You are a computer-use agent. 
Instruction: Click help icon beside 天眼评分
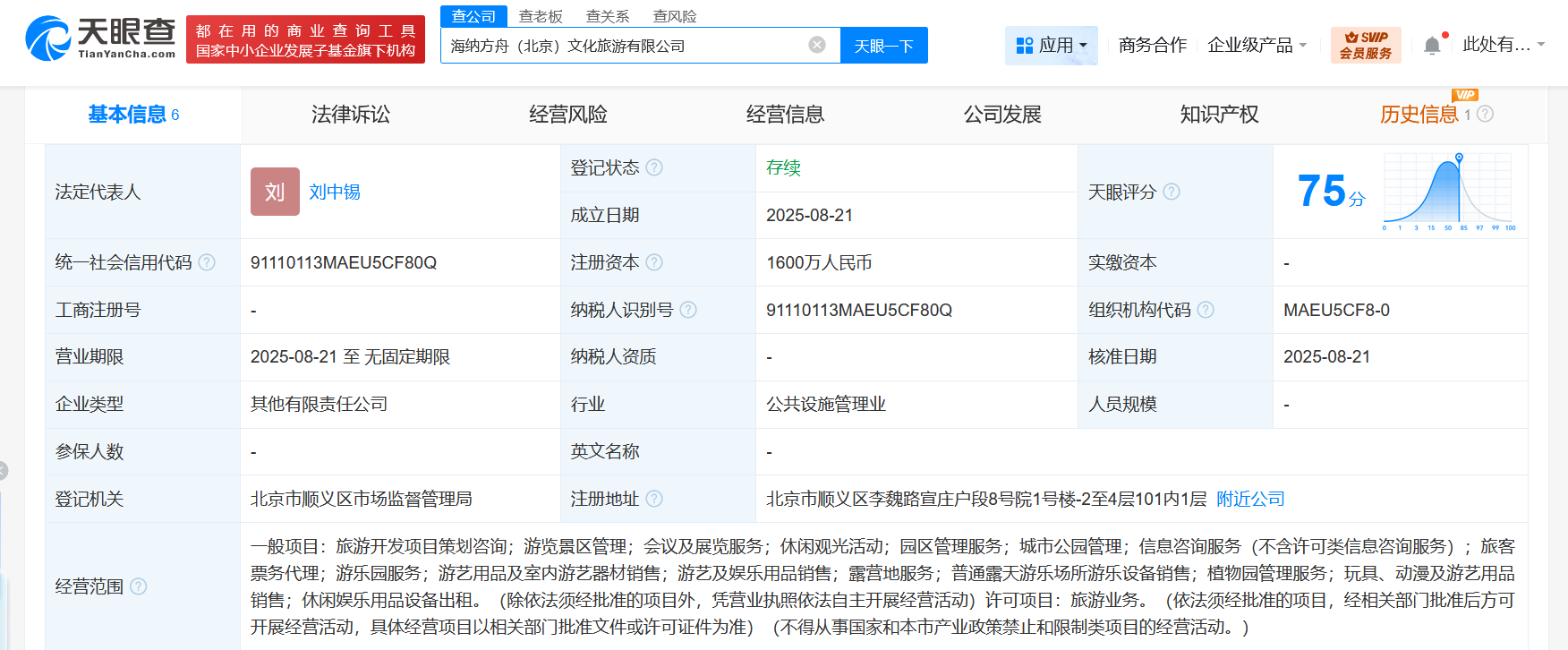click(x=1172, y=192)
